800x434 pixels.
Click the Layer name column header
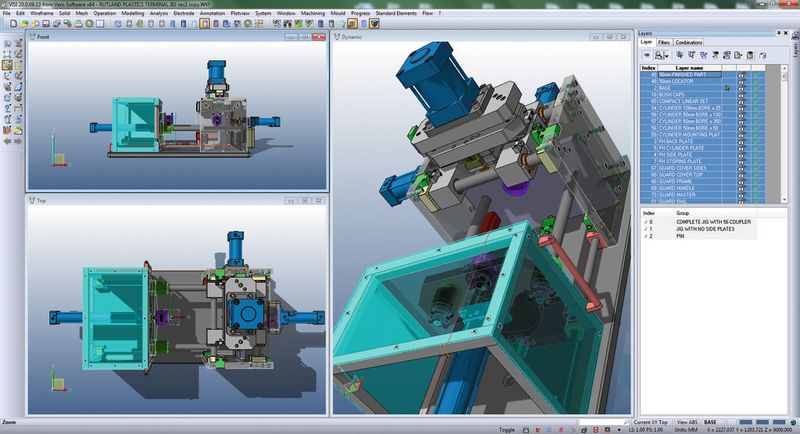tap(689, 68)
